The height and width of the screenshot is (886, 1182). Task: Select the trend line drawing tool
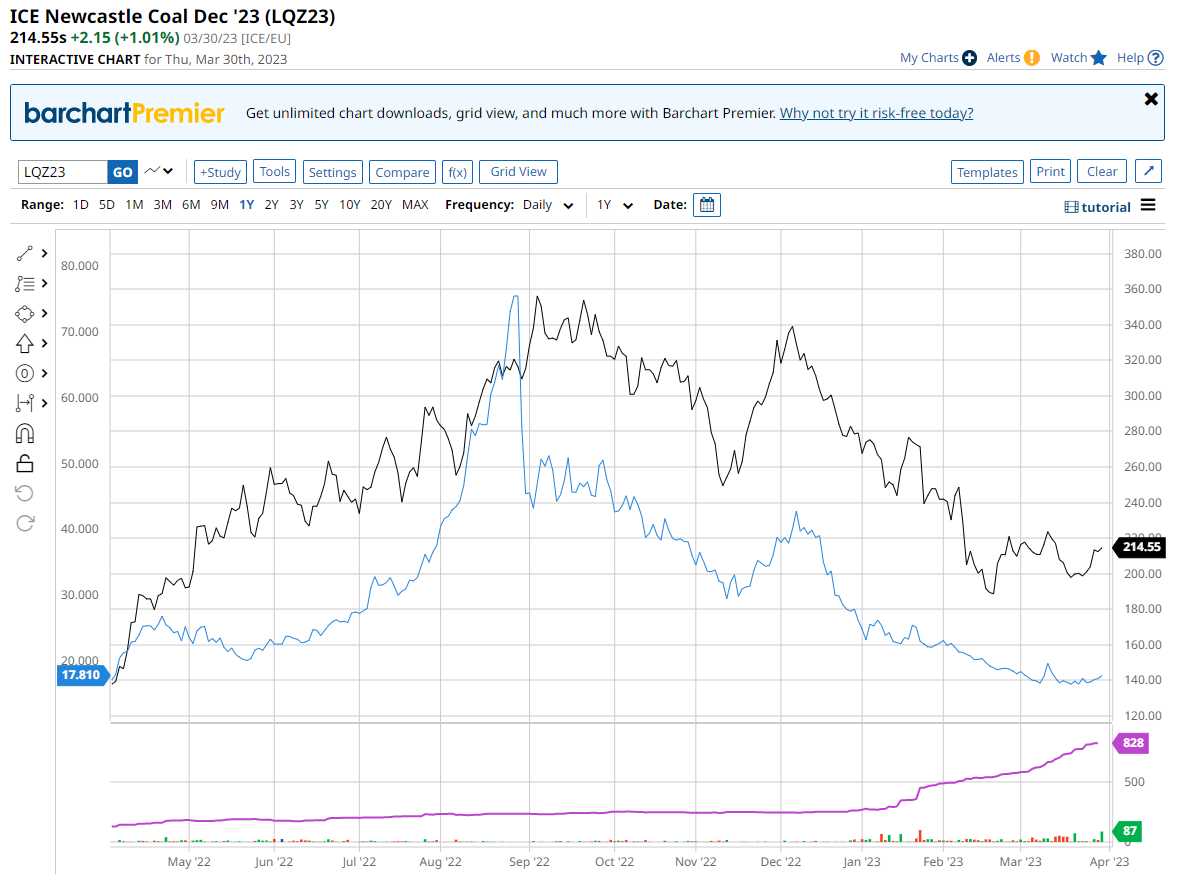[26, 253]
